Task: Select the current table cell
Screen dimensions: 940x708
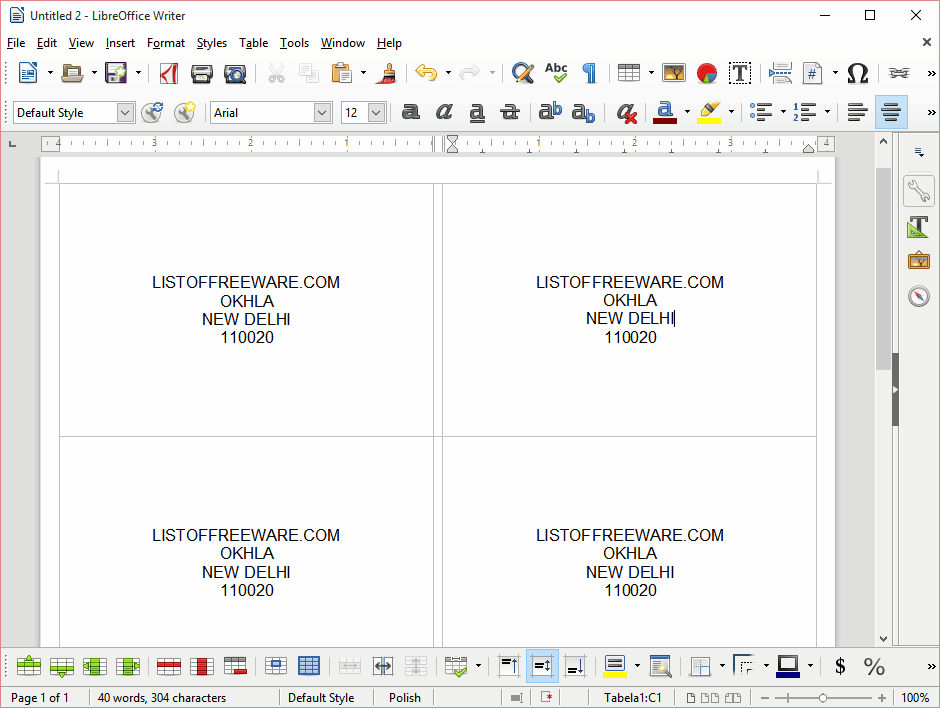Action: point(276,666)
